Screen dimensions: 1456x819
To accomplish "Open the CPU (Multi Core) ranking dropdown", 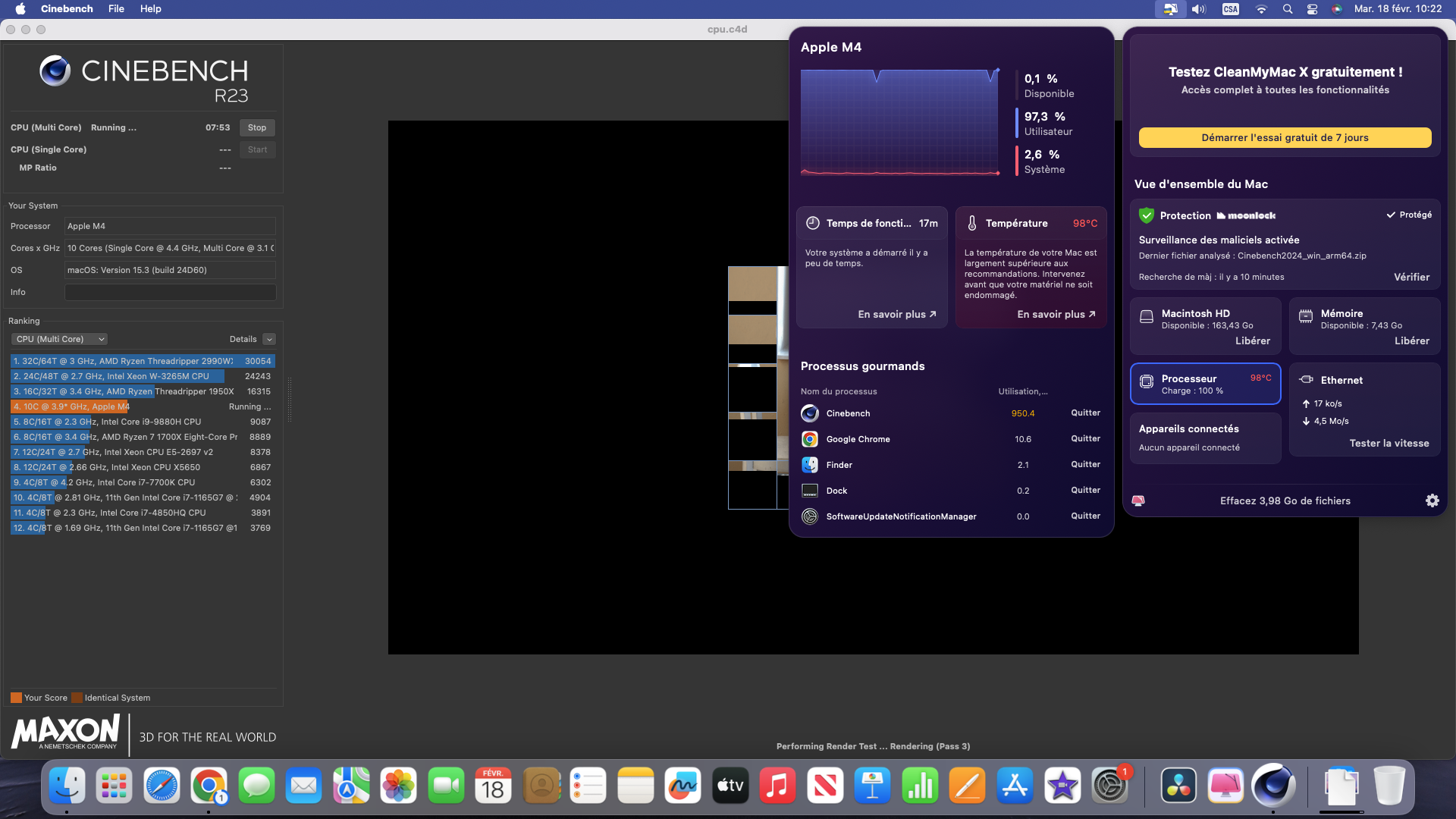I will point(59,339).
